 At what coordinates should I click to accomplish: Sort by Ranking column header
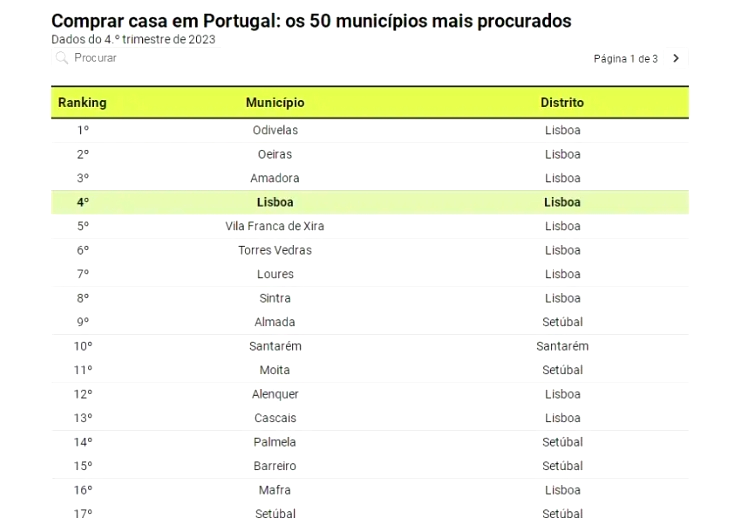pyautogui.click(x=82, y=102)
